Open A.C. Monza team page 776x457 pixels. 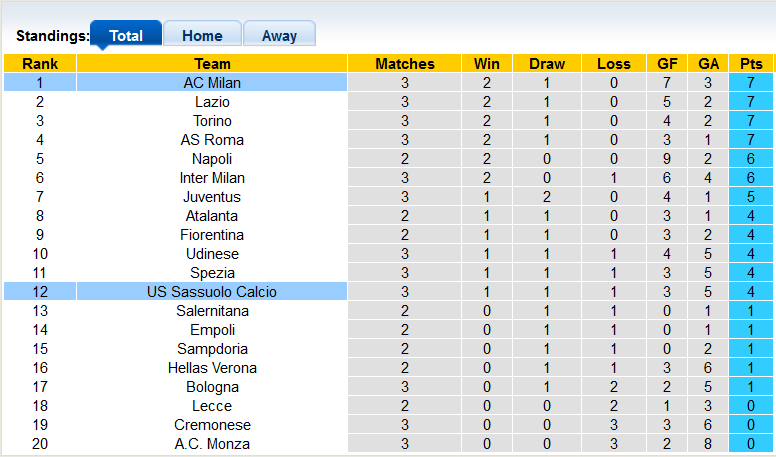pyautogui.click(x=212, y=444)
